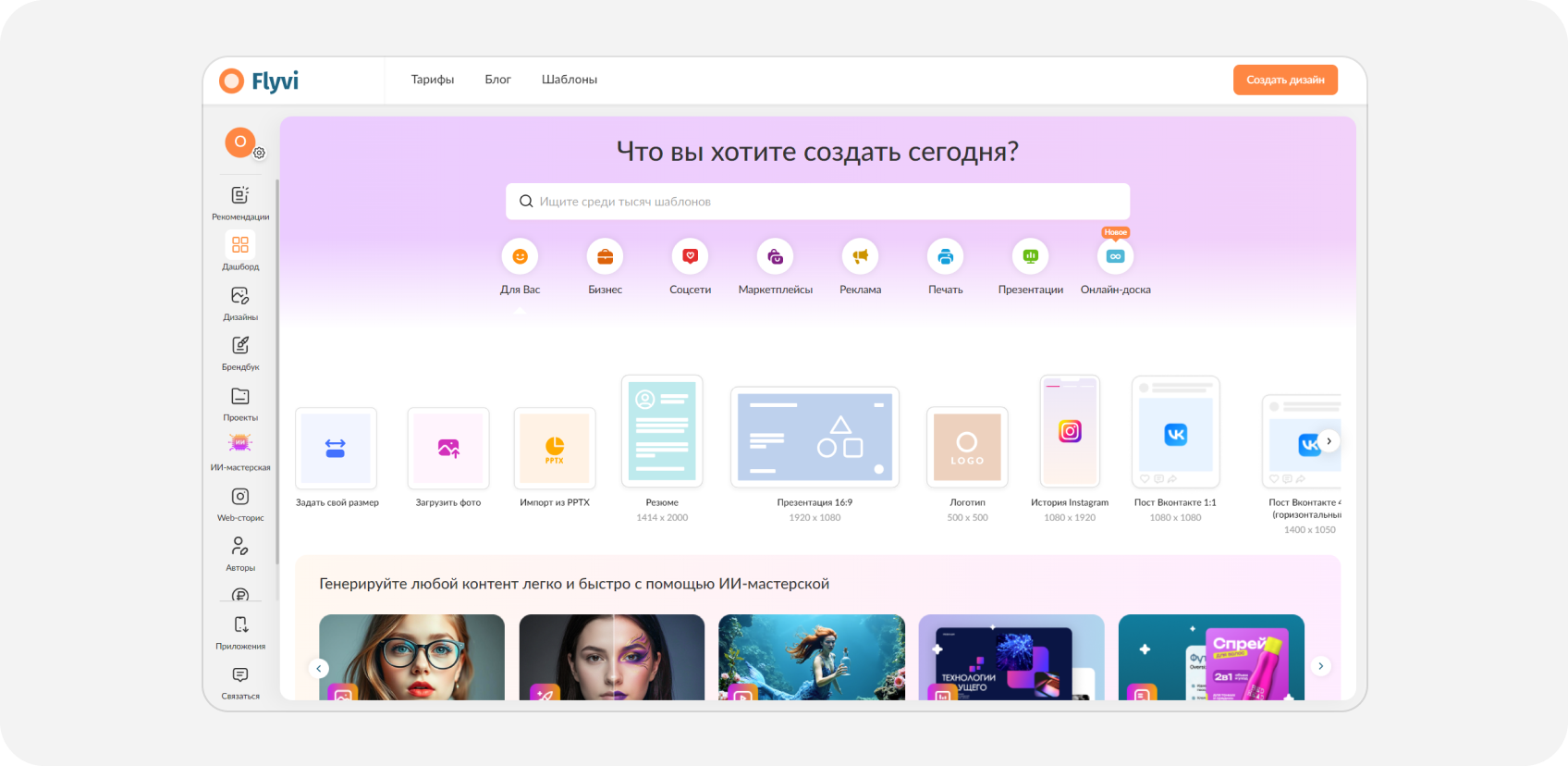Click the Создать дизайн button
This screenshot has height=766, width=1568.
pos(1285,80)
